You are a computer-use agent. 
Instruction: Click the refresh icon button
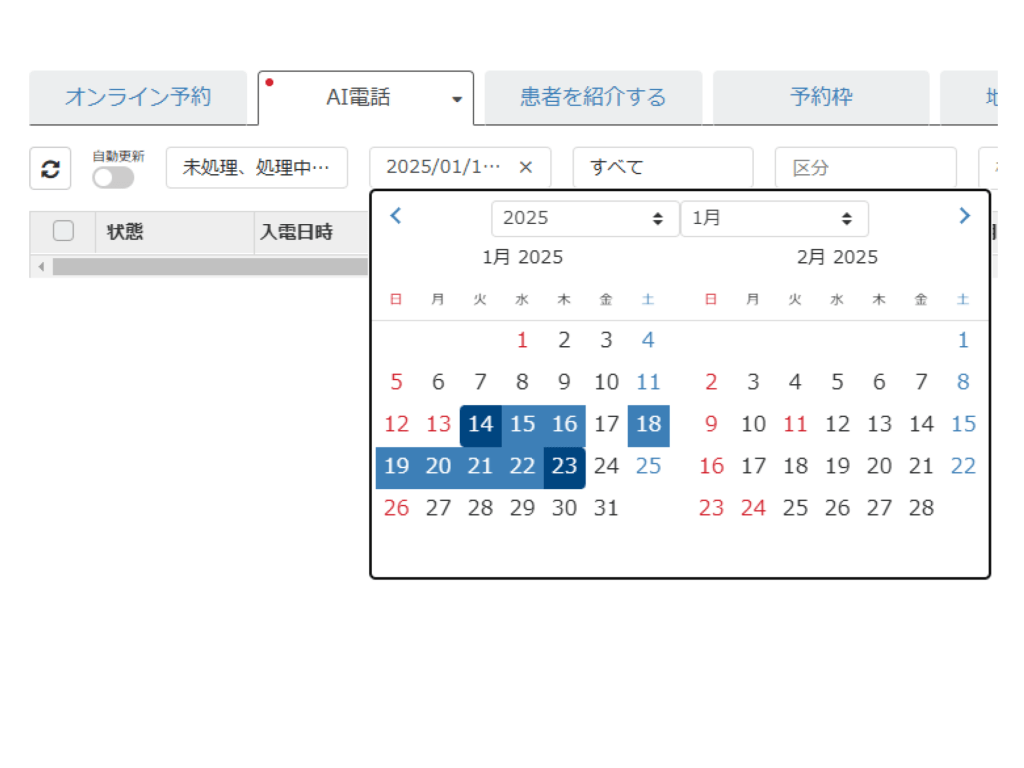[50, 169]
